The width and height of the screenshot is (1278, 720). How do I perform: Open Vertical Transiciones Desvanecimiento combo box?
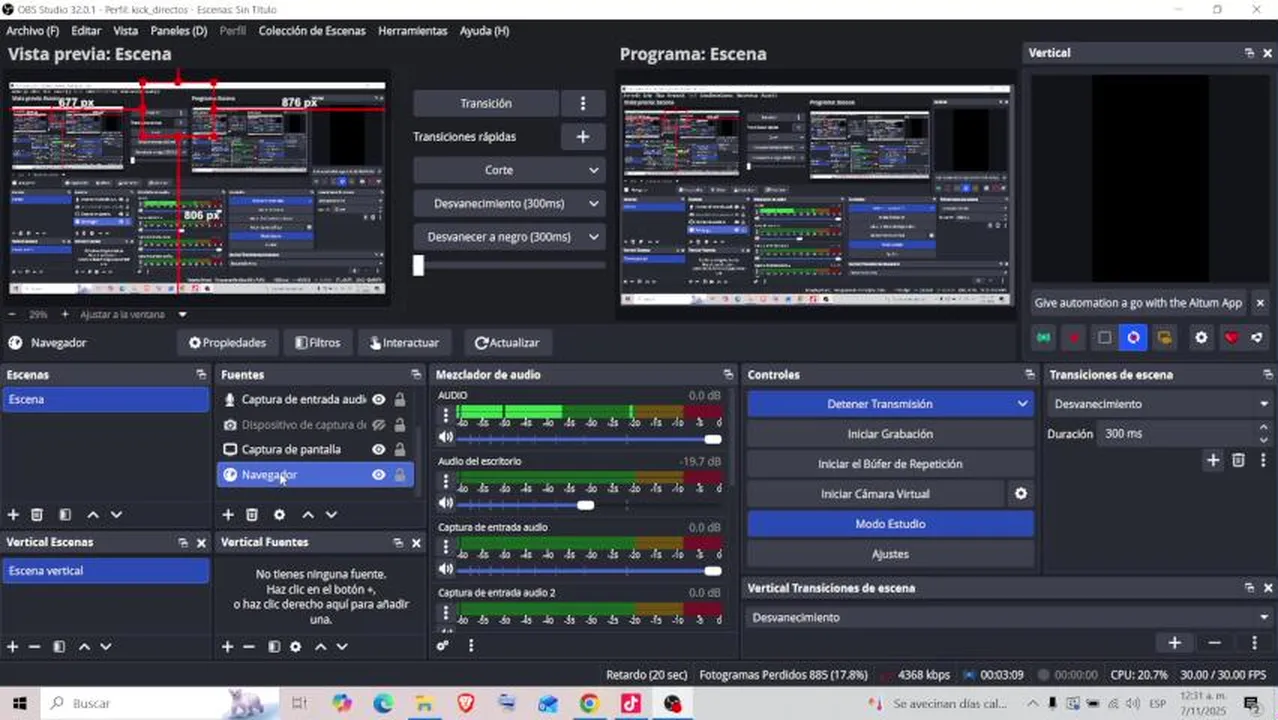(1009, 617)
